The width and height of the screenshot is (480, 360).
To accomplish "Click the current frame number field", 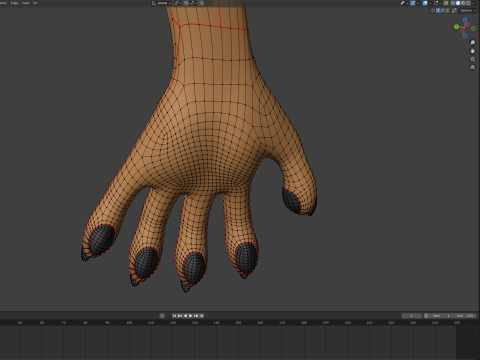I will pos(411,316).
